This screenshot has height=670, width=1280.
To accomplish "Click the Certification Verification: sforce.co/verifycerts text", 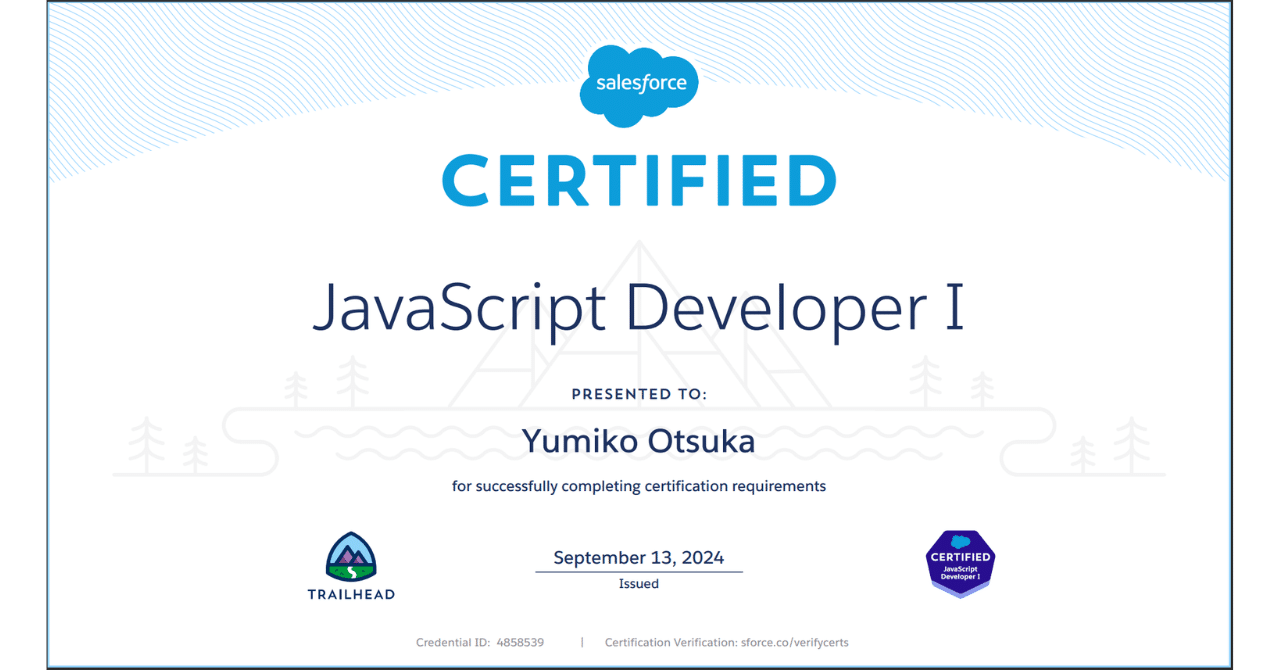I will coord(726,642).
